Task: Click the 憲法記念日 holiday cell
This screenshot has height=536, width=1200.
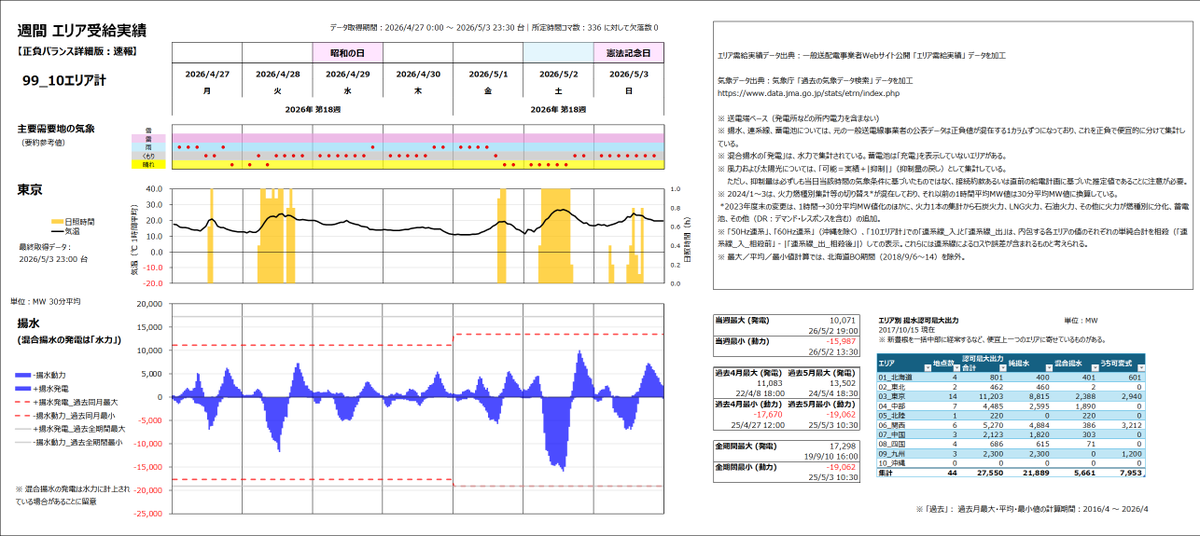Action: [628, 52]
